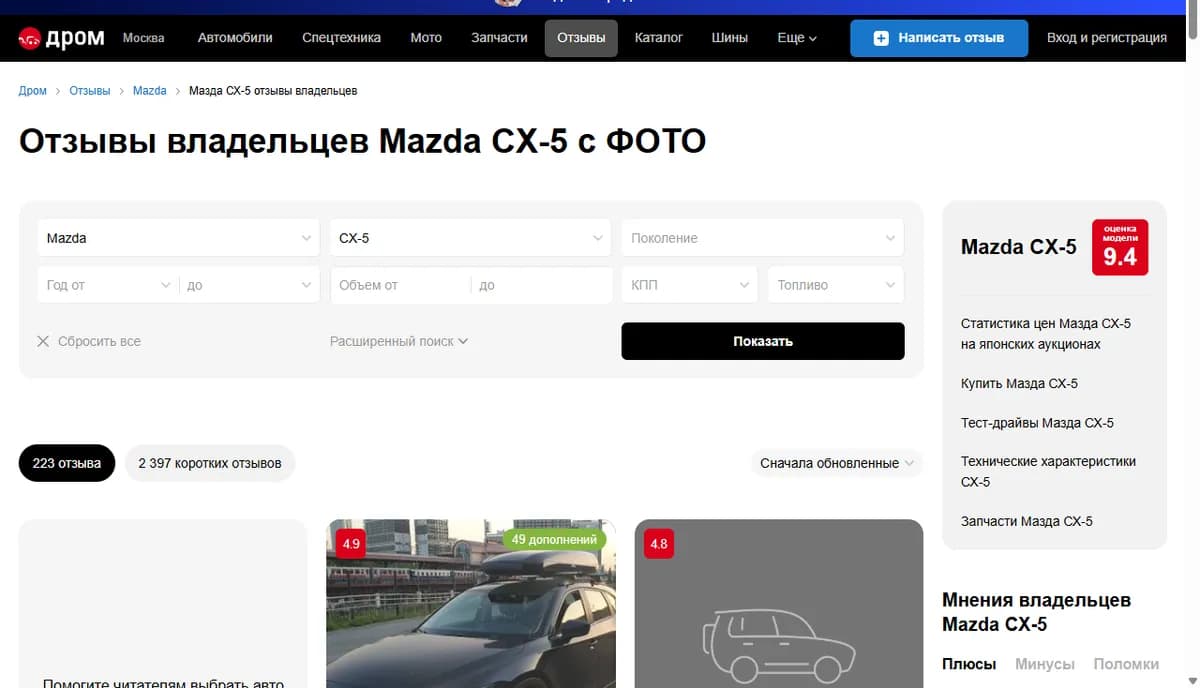Open Вход и регистрация

coord(1107,38)
